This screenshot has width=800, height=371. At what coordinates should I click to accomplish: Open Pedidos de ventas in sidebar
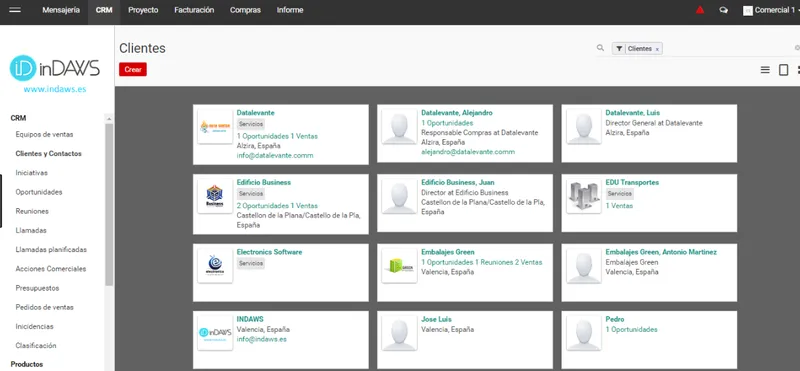pos(44,307)
